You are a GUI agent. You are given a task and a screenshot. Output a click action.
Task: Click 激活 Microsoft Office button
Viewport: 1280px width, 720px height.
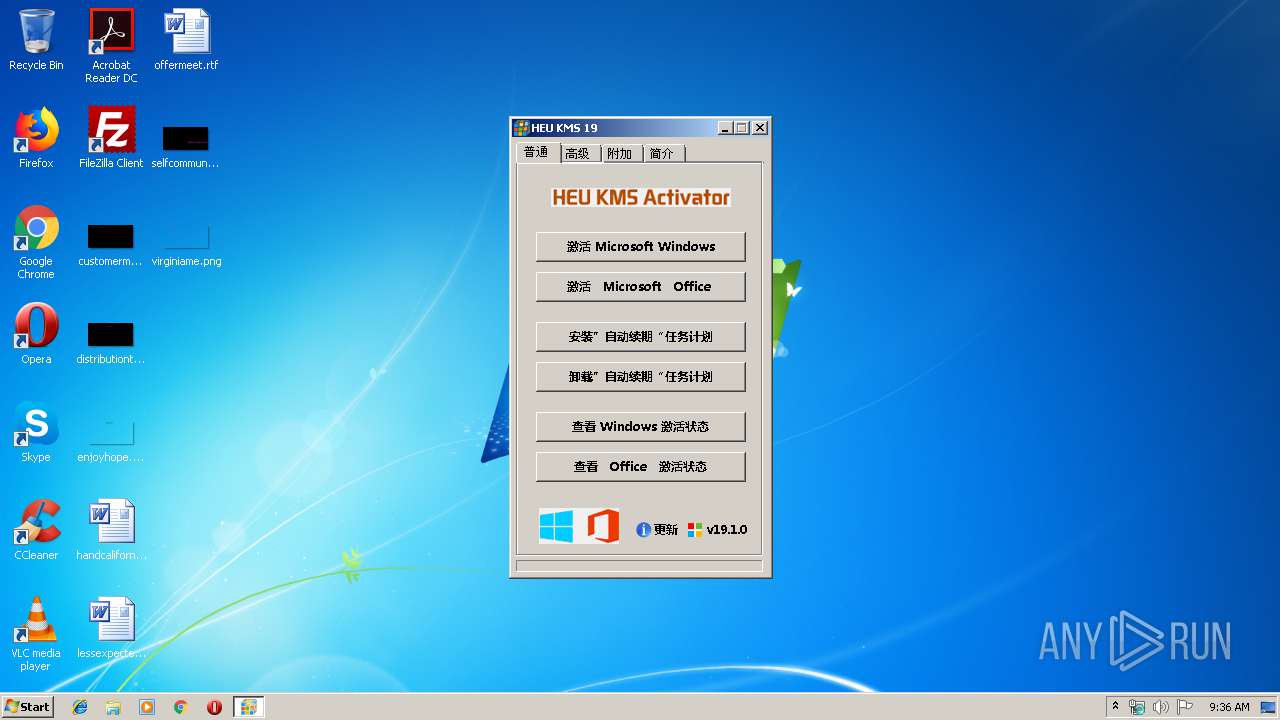(x=641, y=287)
